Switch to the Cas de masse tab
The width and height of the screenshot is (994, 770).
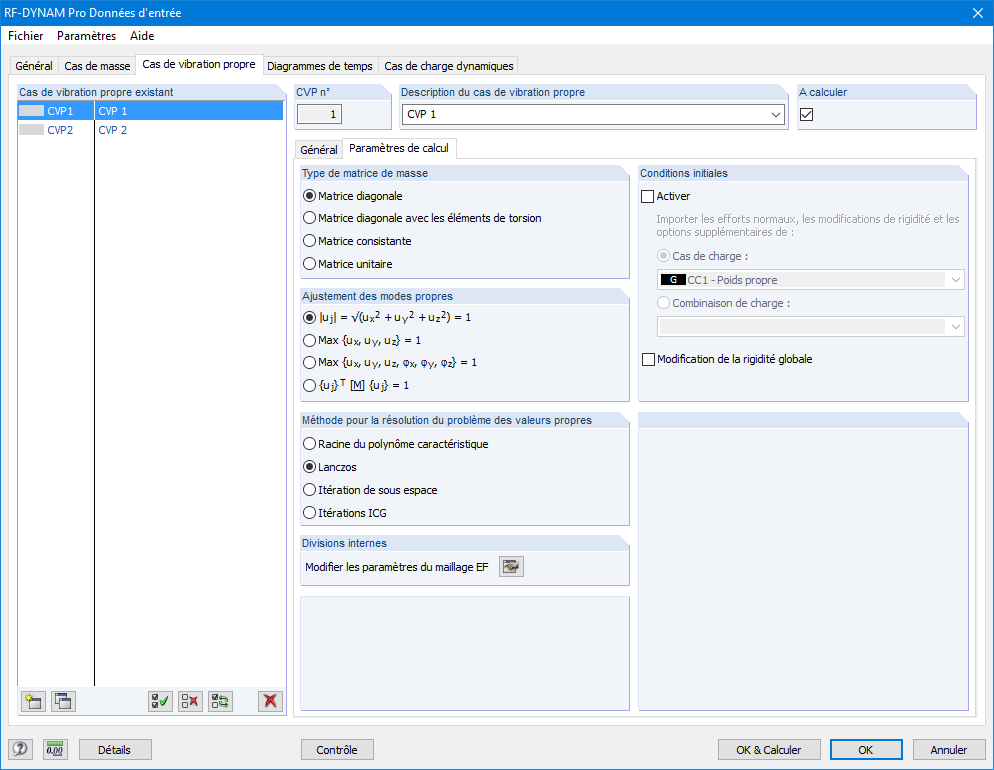coord(97,66)
